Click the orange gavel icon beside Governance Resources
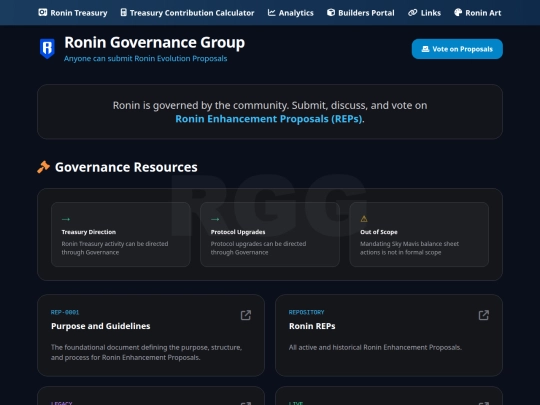Screen dimensions: 540x405 pyautogui.click(x=43, y=167)
